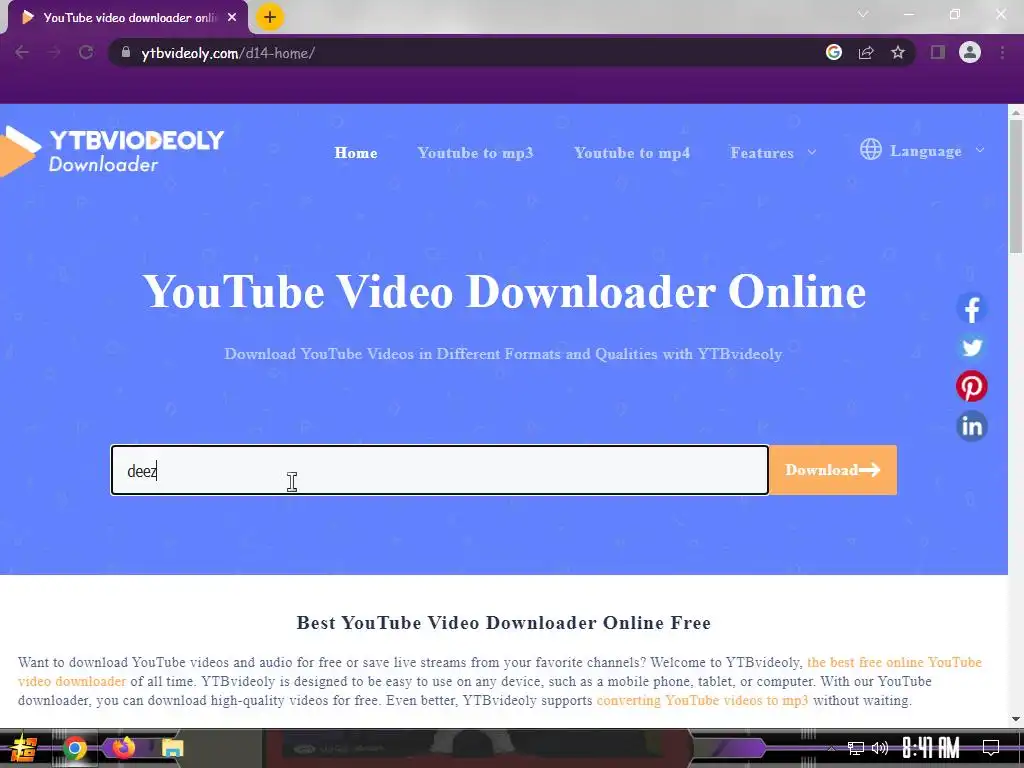Click the URL input field containing deez
The height and width of the screenshot is (768, 1024).
(440, 470)
